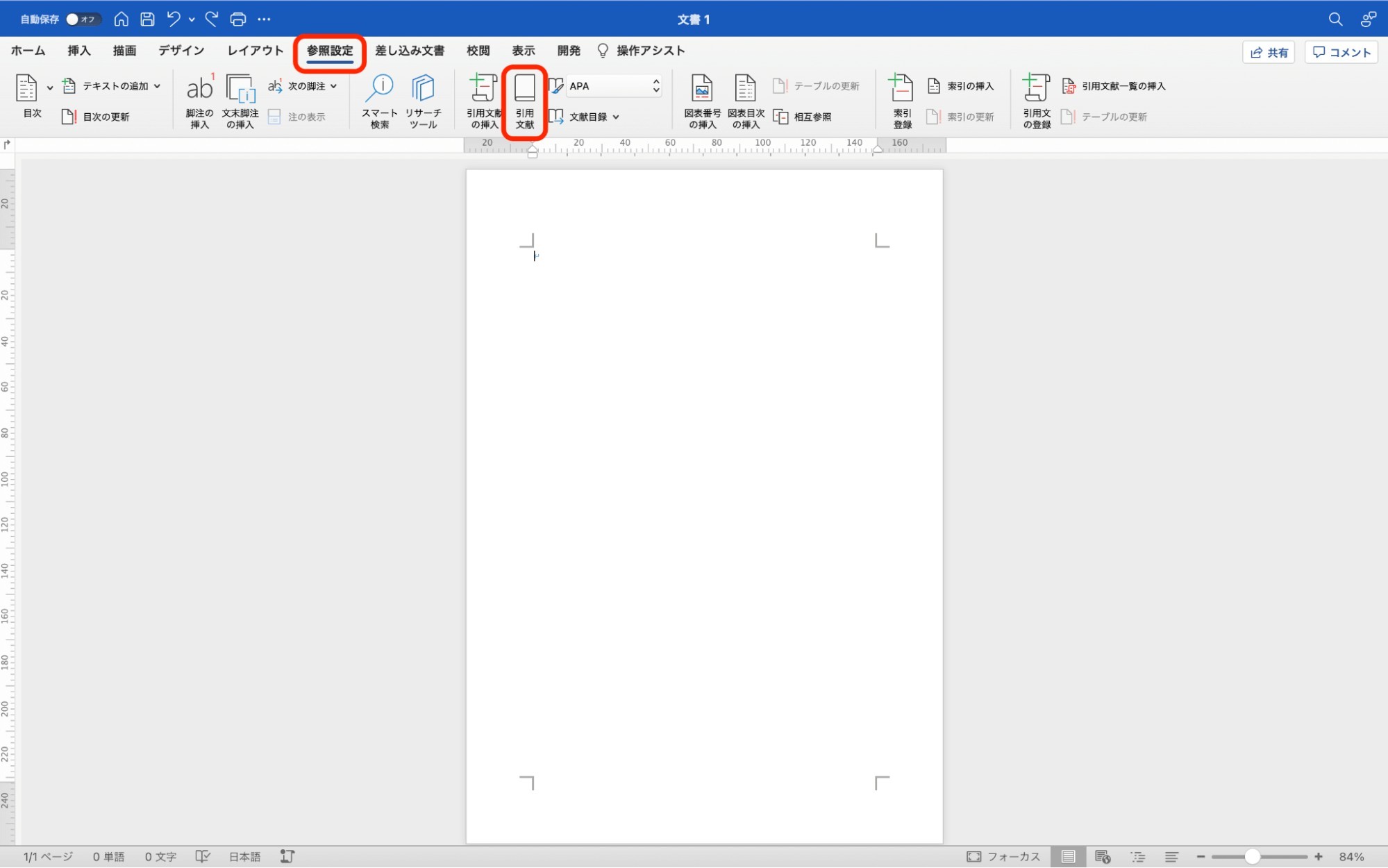Screen dimensions: 1388x868
Task: Click テーブルの更新 under 引用文献一覧の挿入
Action: point(1105,117)
